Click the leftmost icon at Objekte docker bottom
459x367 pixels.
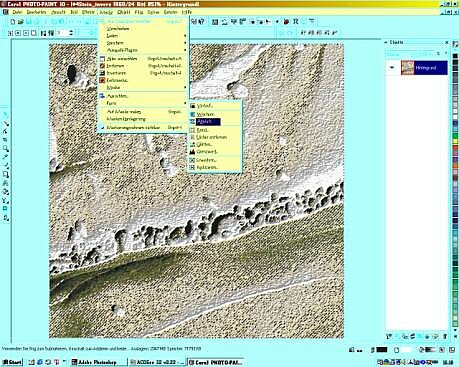coord(389,336)
